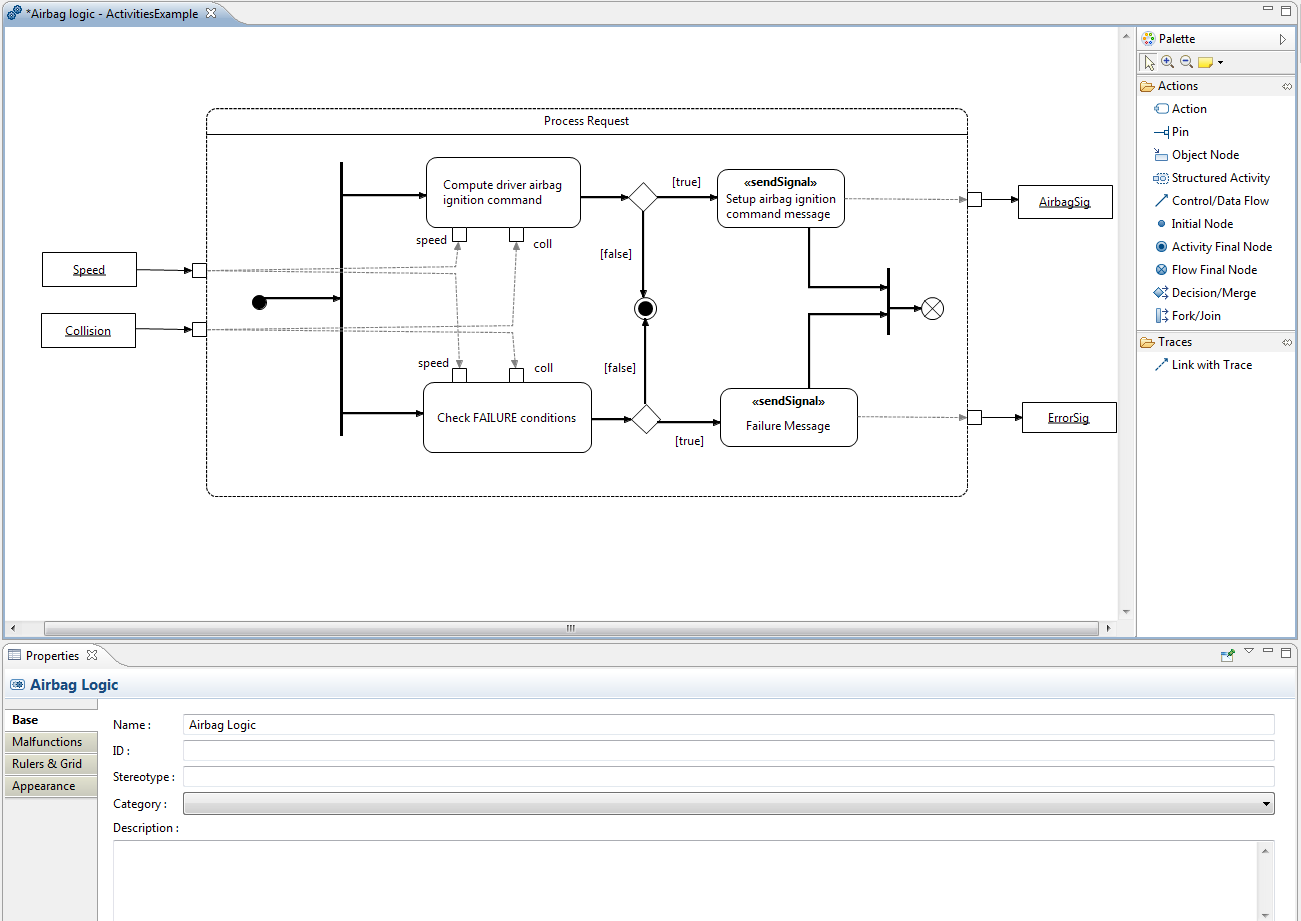Pick the Pin tool from palette
The height and width of the screenshot is (921, 1301).
(1179, 132)
